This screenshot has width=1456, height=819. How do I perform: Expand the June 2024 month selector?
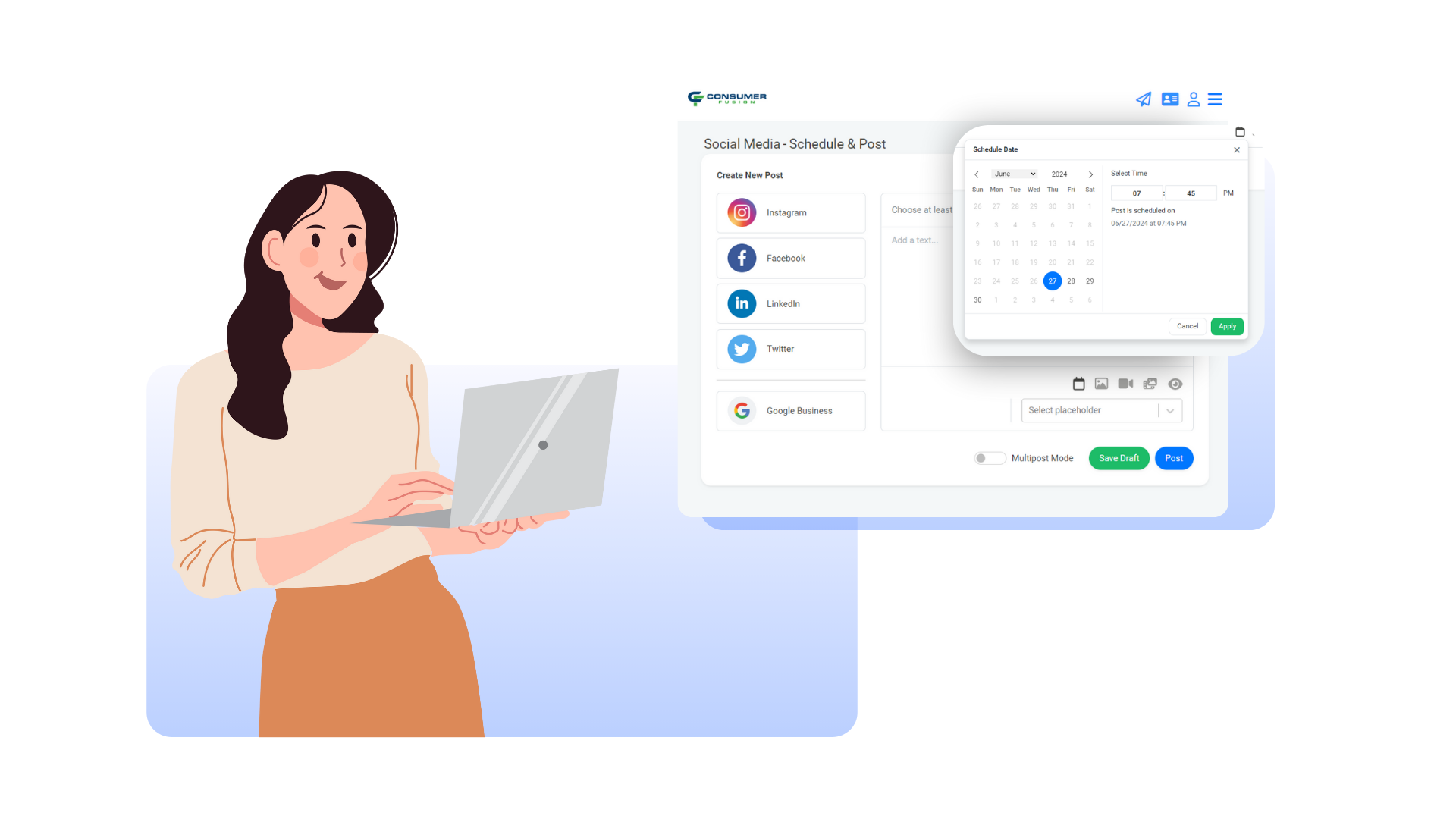click(1014, 173)
